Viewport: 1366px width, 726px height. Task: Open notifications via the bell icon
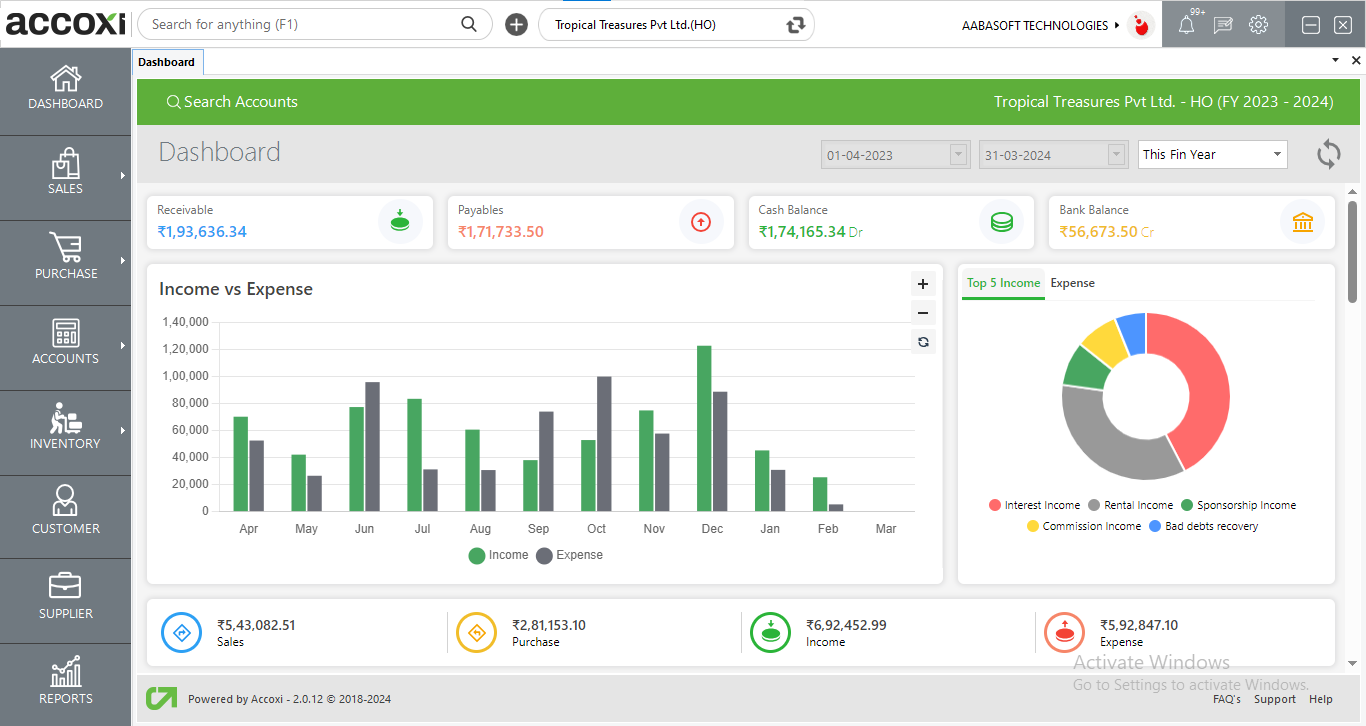tap(1186, 24)
